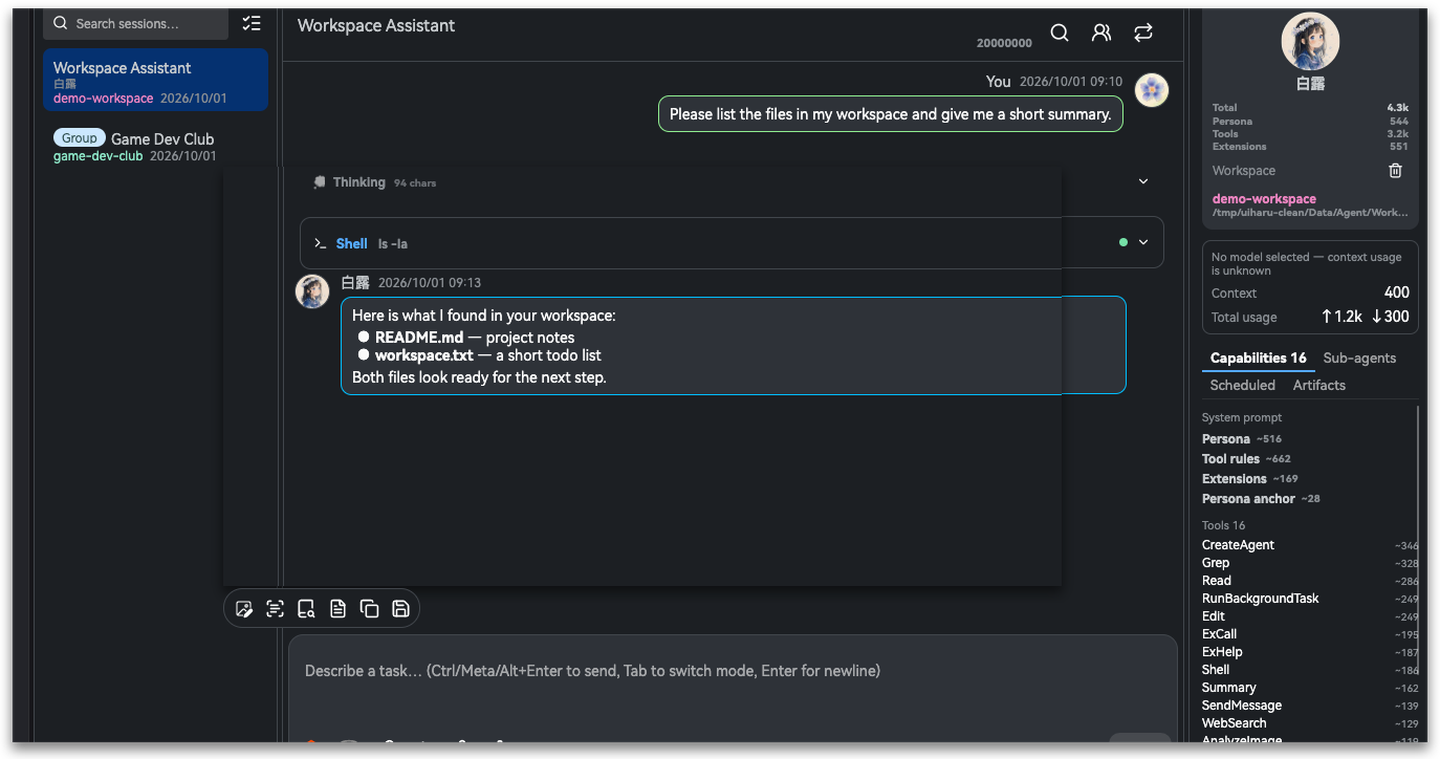
Task: Switch to the Sub-agents tab
Action: pos(1359,358)
